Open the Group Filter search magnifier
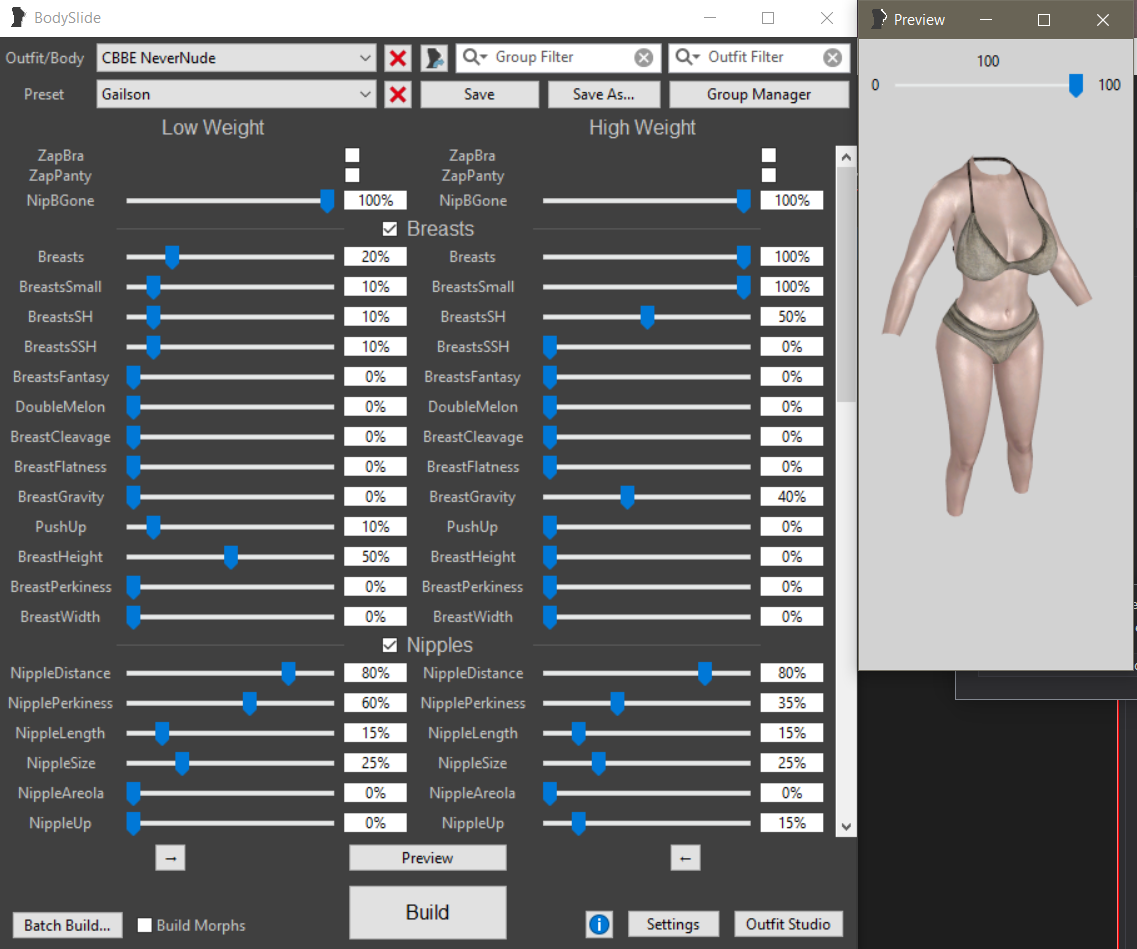Screen dimensions: 1137x949 click(x=474, y=57)
